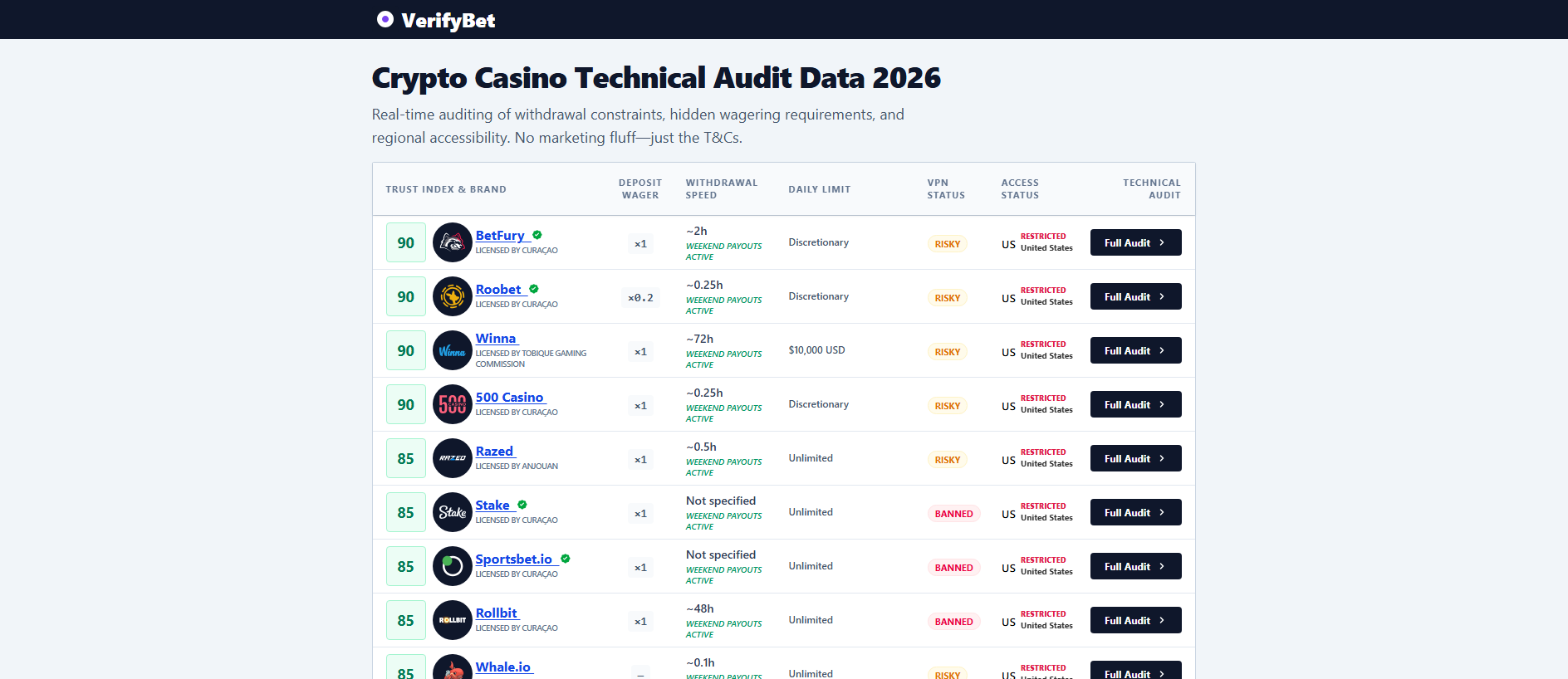Click Razed's Licensed by Anjouan text

pos(517,467)
